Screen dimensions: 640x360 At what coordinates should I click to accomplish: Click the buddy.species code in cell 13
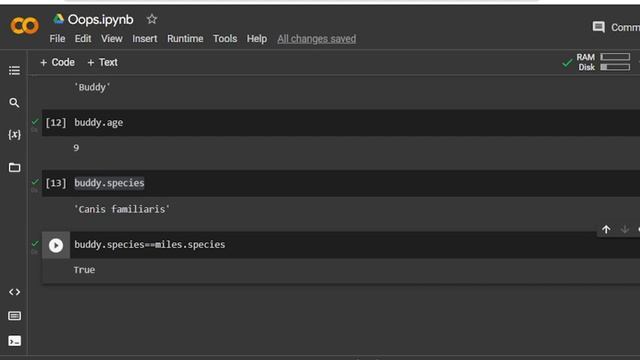[x=109, y=183]
